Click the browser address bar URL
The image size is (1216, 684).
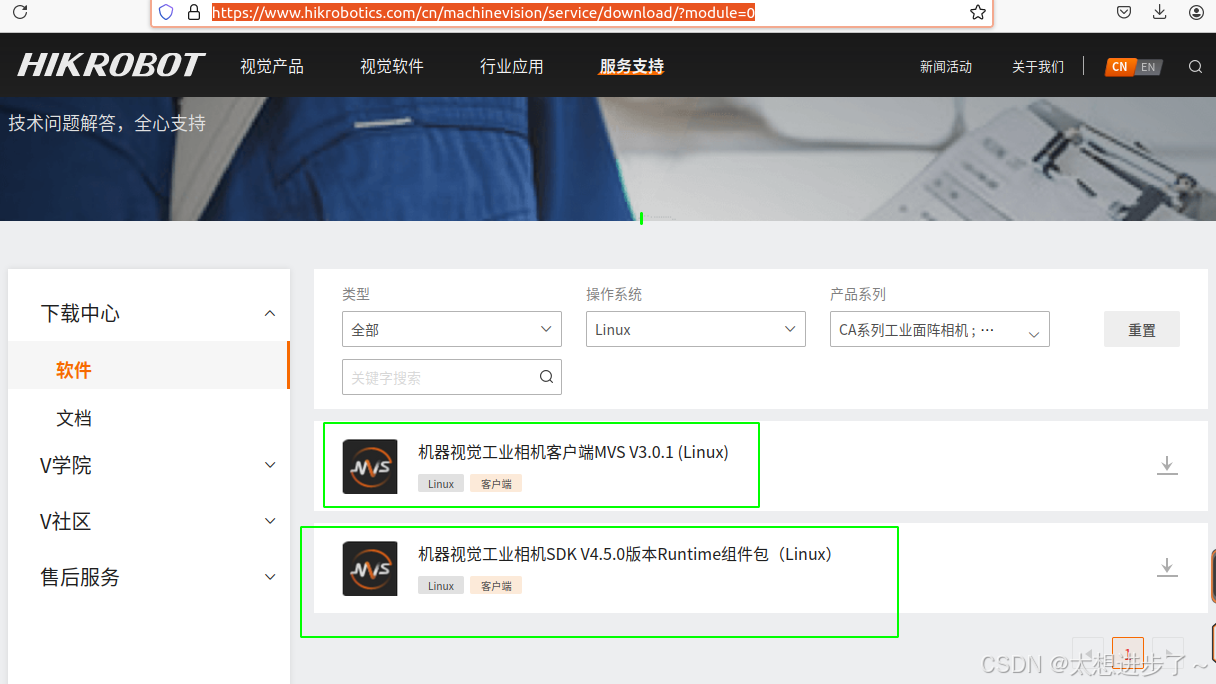(x=484, y=13)
